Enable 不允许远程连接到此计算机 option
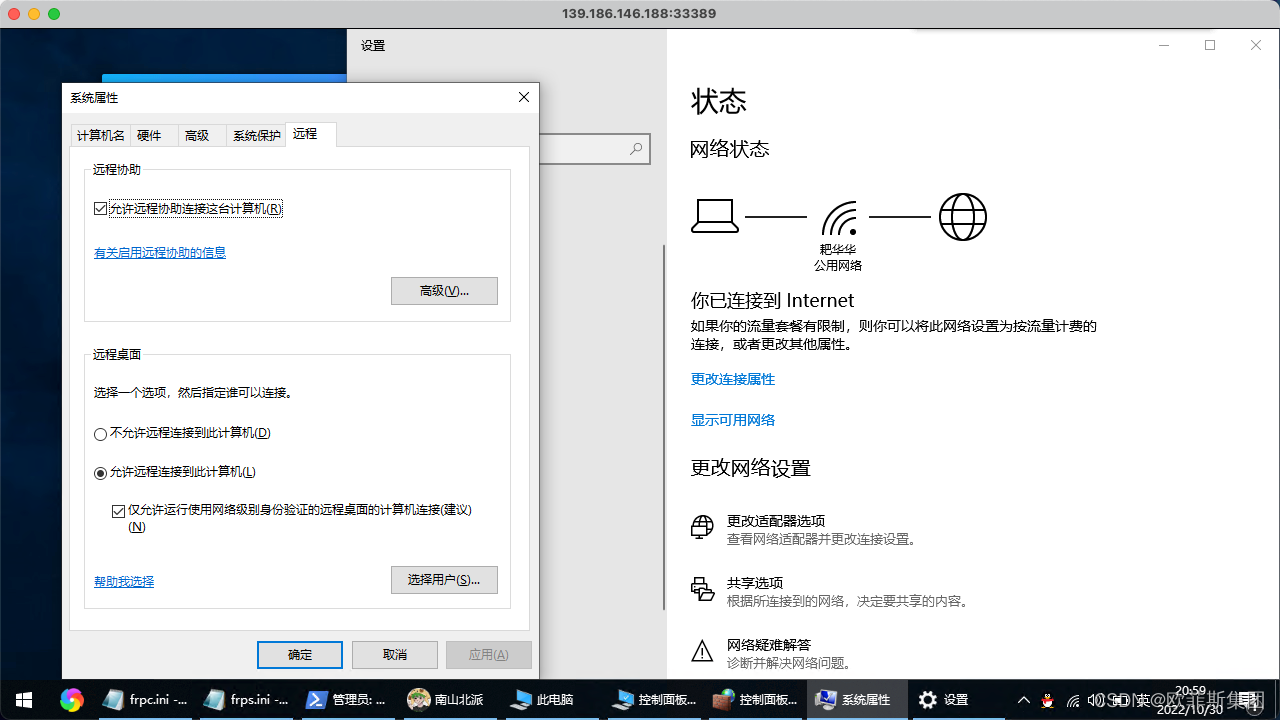Viewport: 1280px width, 720px height. click(x=100, y=433)
